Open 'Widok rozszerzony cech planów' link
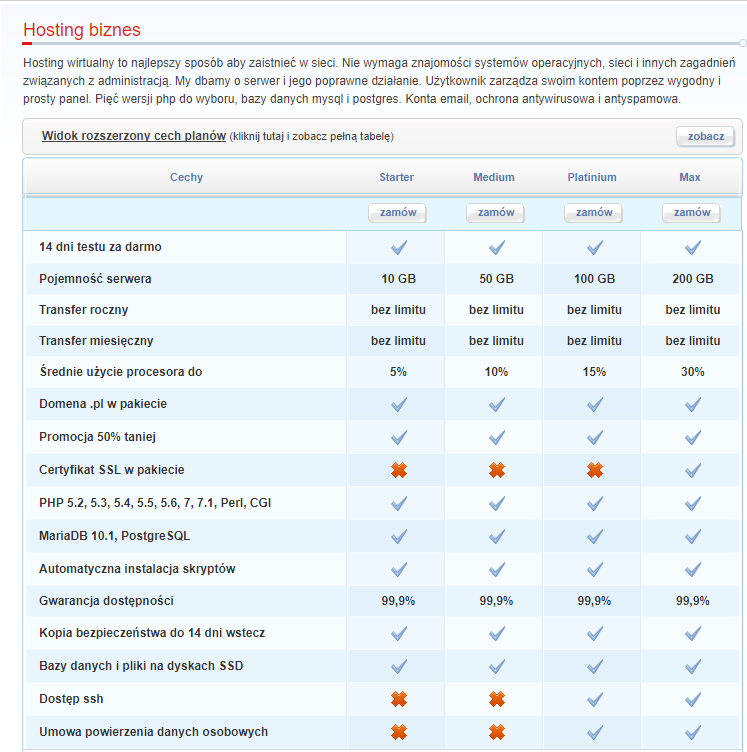Viewport: 747px width, 752px height. [134, 136]
